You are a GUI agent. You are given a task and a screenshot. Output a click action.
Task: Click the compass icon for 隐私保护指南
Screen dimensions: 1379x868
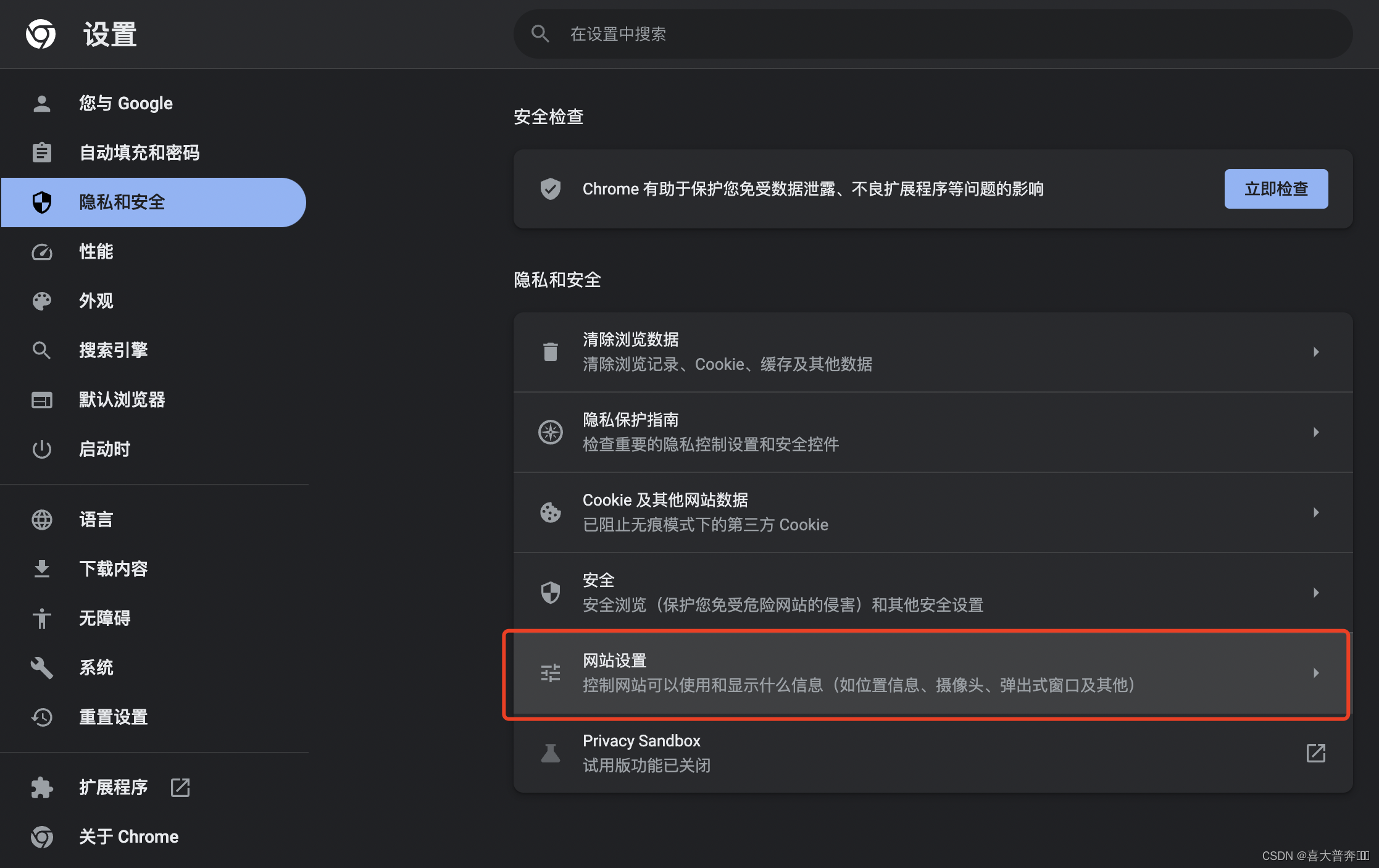(550, 432)
